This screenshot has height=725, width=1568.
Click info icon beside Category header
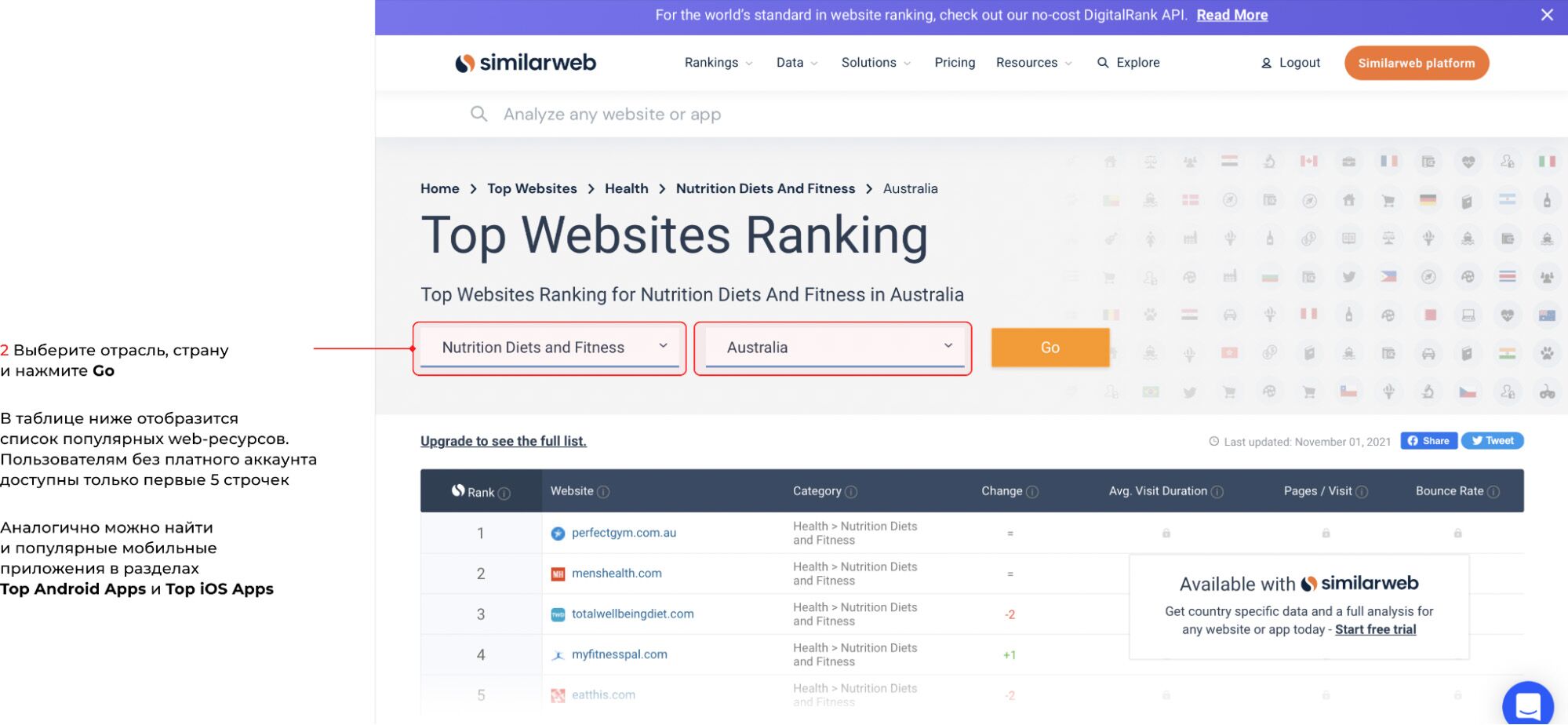tap(851, 492)
